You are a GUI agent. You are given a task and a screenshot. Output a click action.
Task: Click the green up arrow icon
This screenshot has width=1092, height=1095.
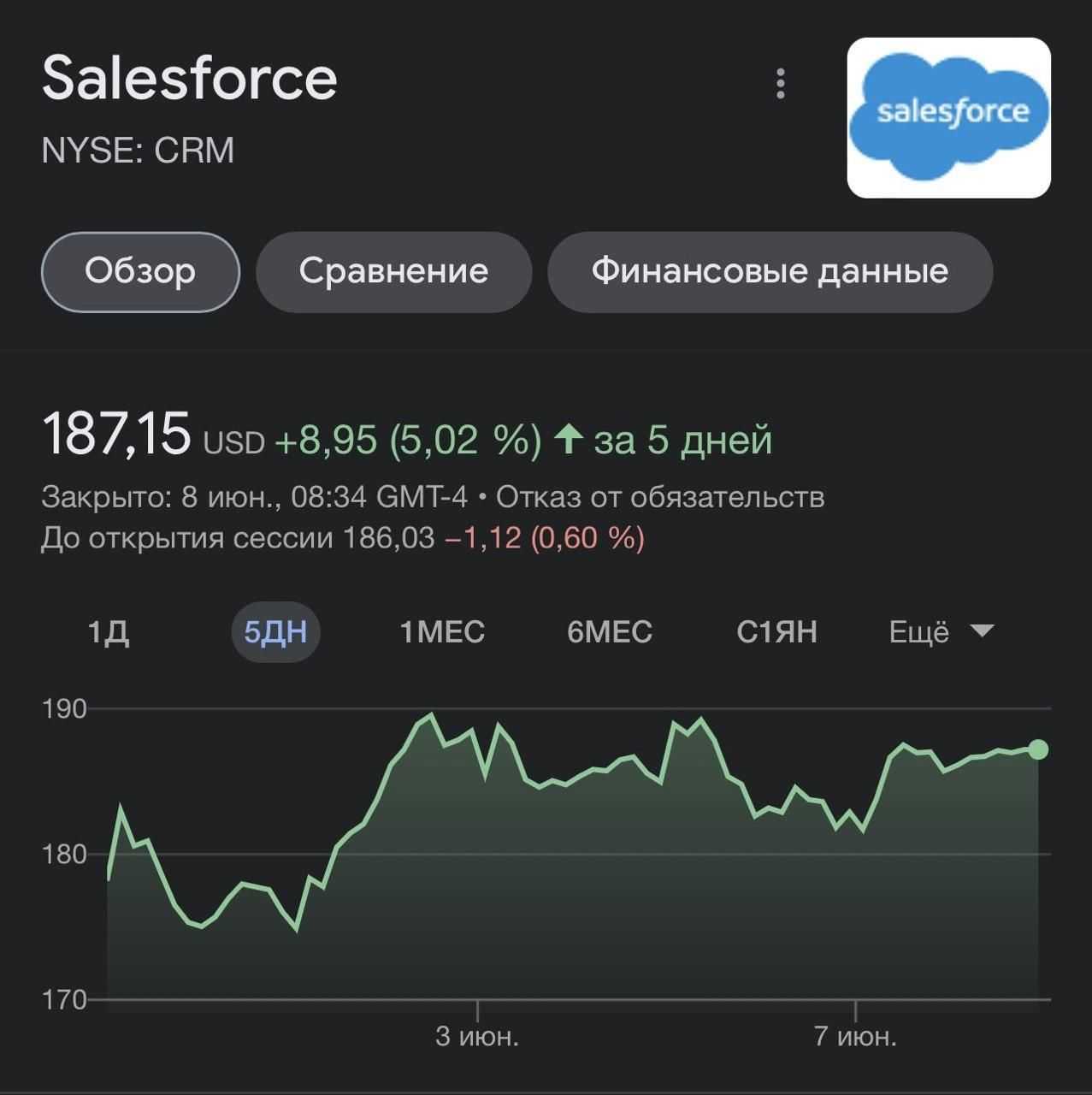point(568,440)
